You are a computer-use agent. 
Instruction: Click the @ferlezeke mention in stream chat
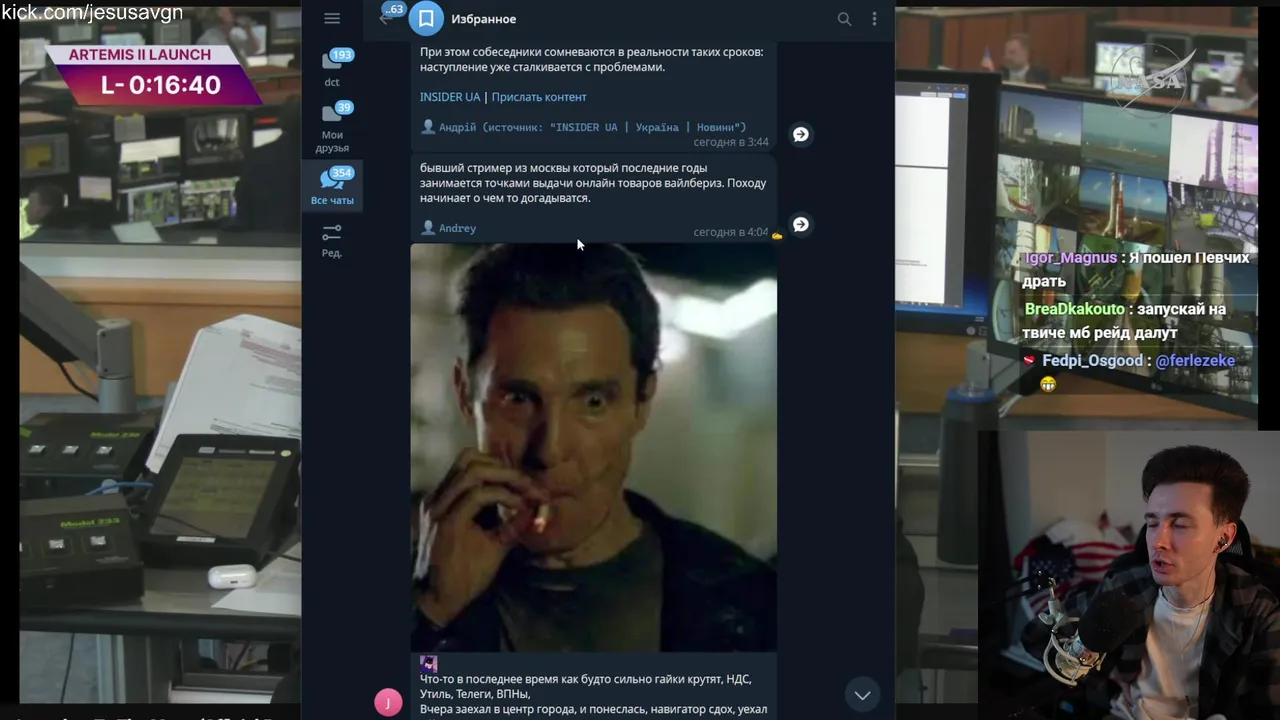tap(1195, 361)
